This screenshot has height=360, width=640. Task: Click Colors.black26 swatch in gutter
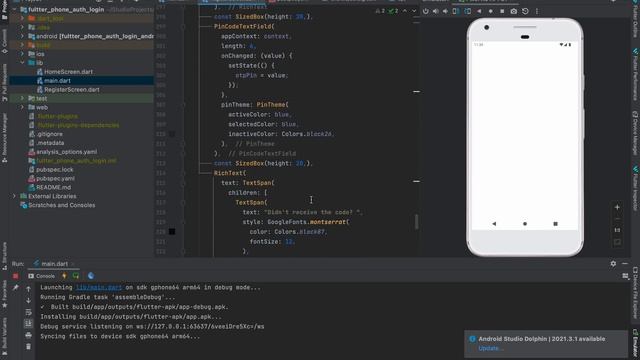pyautogui.click(x=172, y=134)
